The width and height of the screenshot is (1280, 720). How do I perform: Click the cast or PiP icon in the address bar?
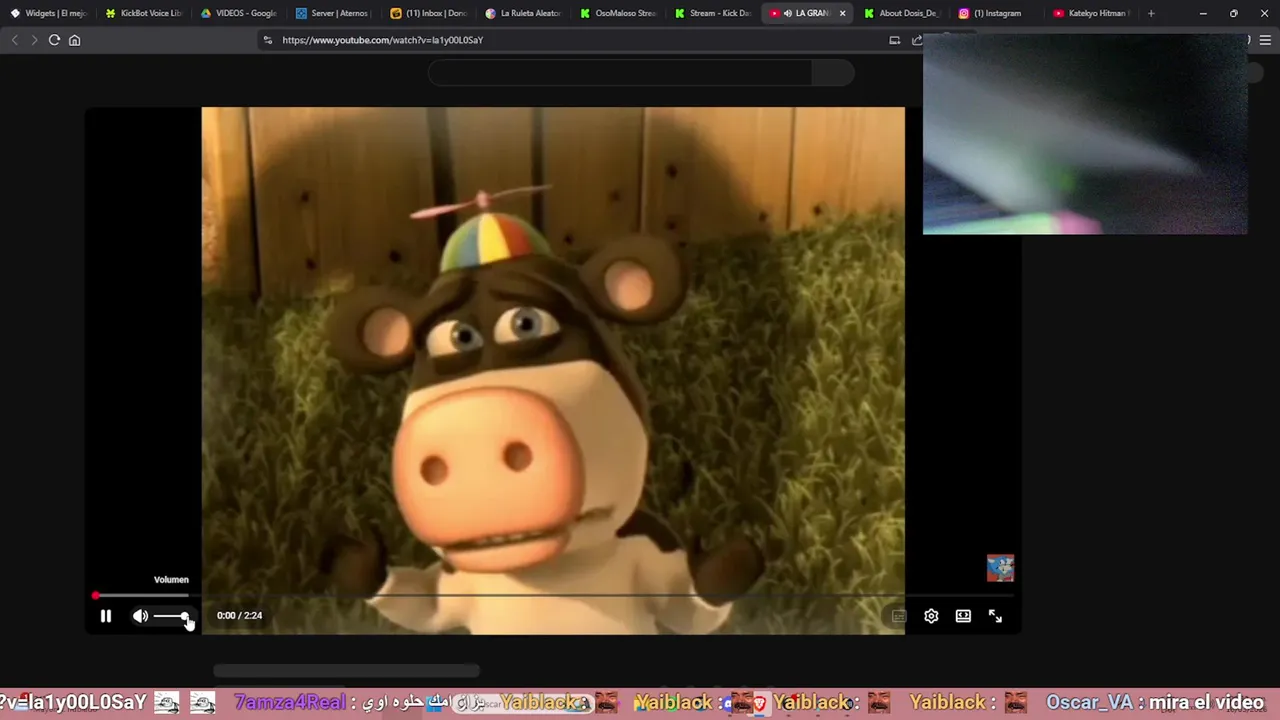pyautogui.click(x=895, y=40)
